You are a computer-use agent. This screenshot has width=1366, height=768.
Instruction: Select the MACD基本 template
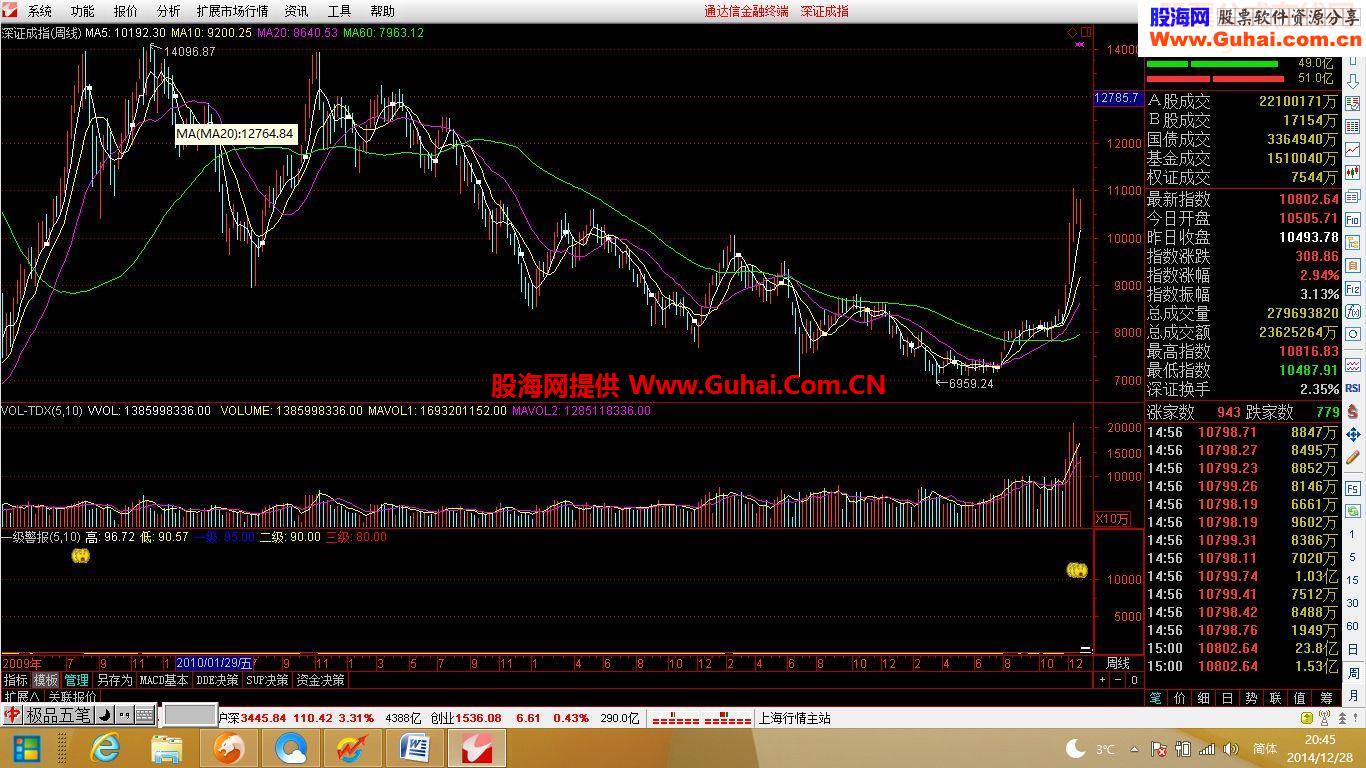164,680
